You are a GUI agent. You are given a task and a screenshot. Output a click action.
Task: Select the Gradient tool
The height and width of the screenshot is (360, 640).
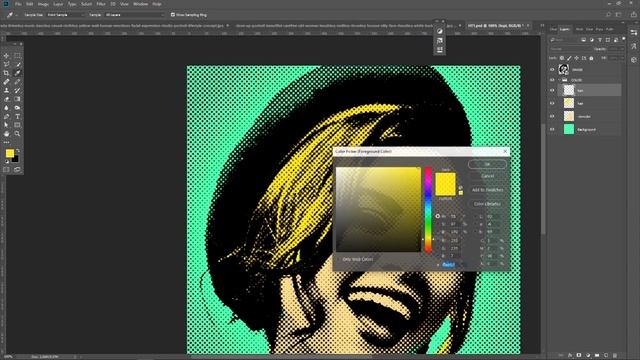tap(17, 99)
